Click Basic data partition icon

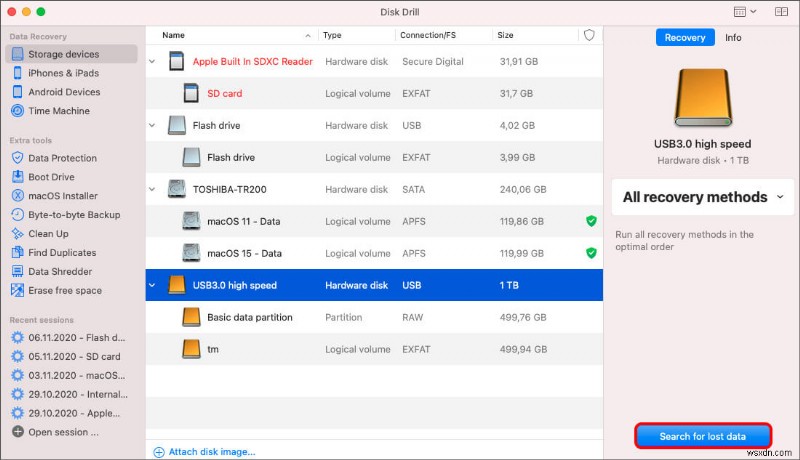[x=191, y=317]
